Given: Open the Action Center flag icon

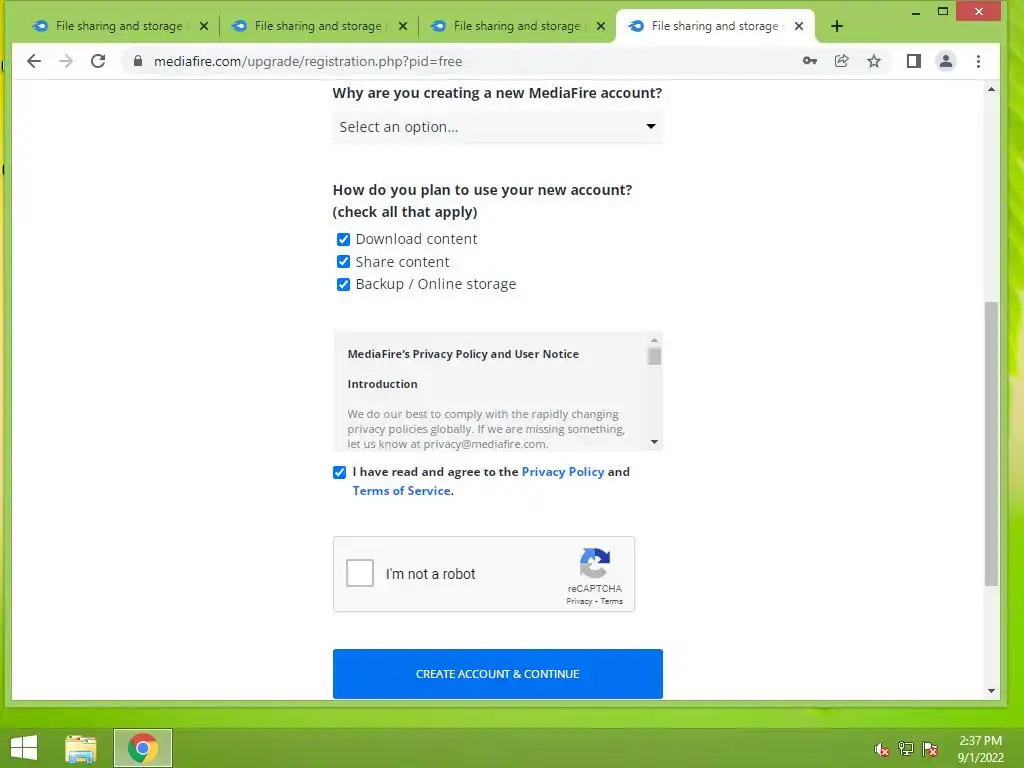Looking at the screenshot, I should [x=930, y=749].
